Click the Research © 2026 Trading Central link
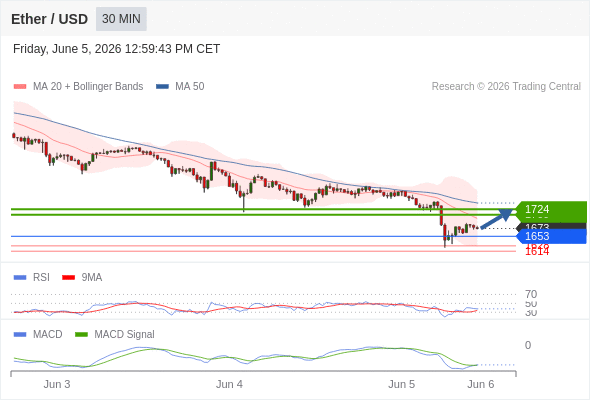The image size is (590, 400). (x=506, y=87)
